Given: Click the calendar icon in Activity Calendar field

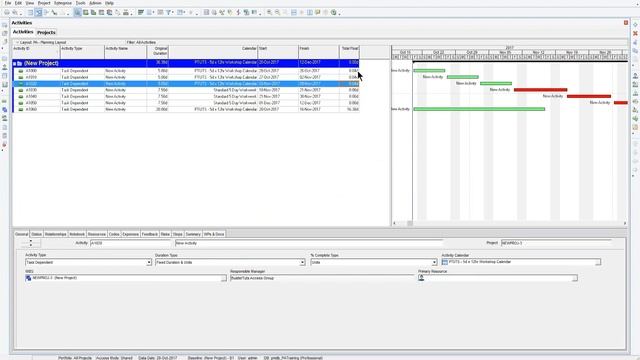Looking at the screenshot, I should 444,262.
